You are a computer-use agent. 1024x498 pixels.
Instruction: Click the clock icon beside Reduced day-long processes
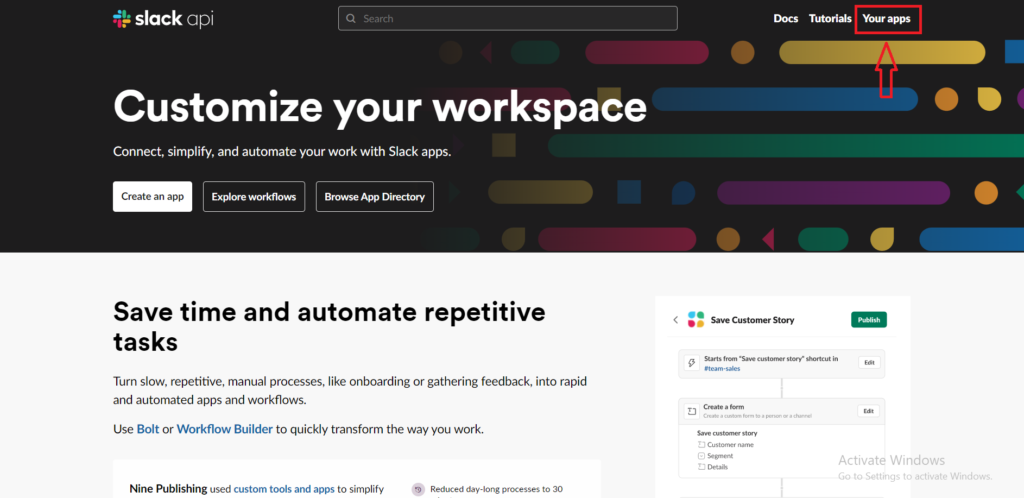[418, 489]
